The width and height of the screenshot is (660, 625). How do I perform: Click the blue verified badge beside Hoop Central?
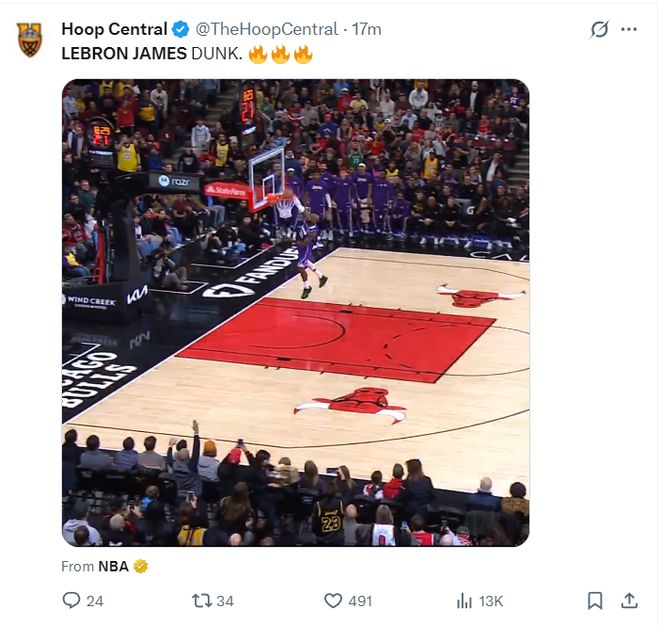pos(180,29)
